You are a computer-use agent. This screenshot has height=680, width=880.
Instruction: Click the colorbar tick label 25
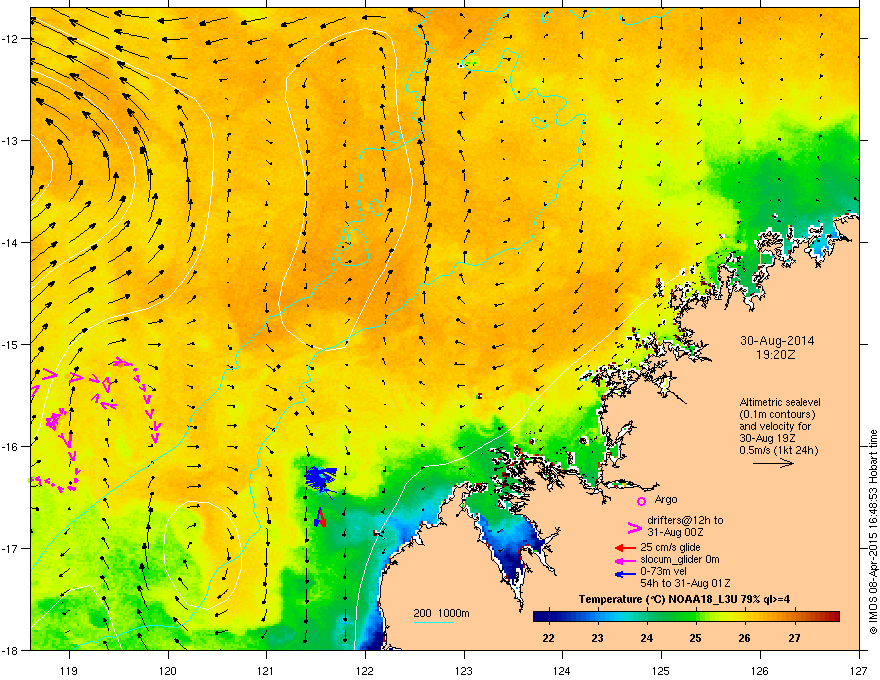click(x=695, y=638)
